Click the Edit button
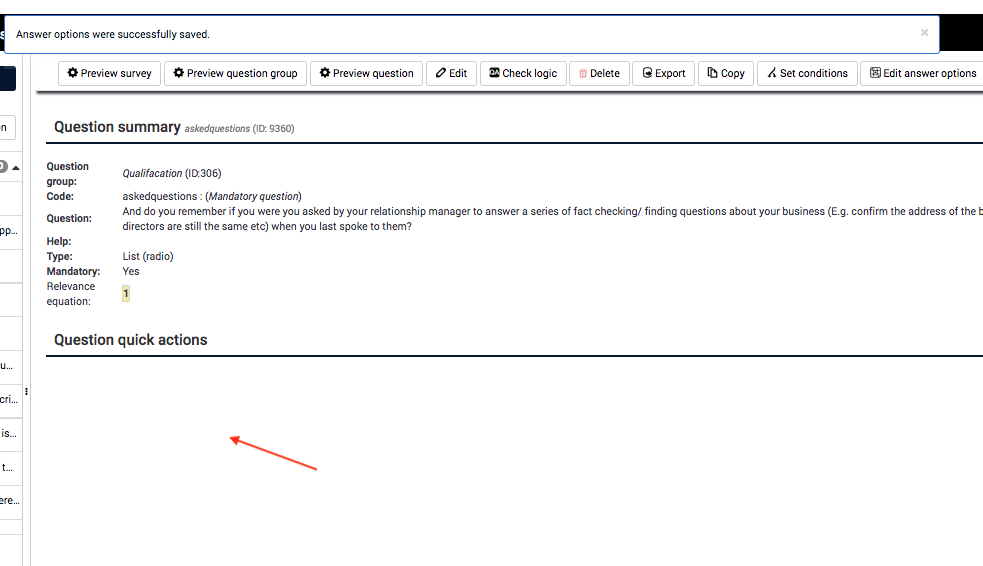This screenshot has width=983, height=566. (x=451, y=73)
